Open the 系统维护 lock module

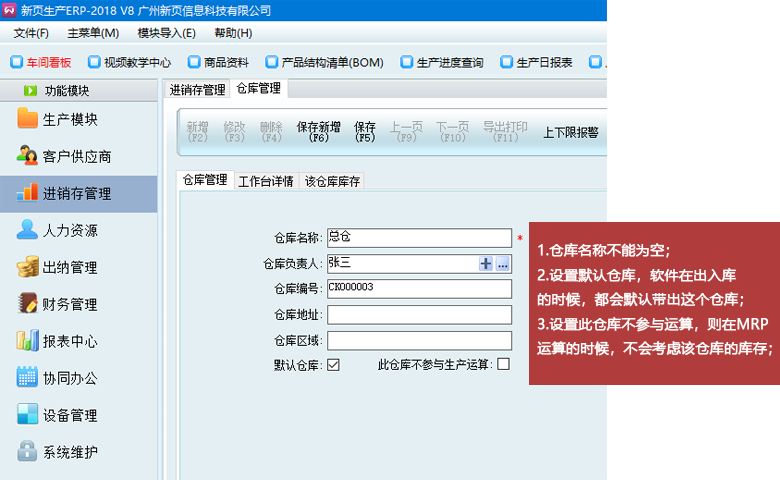(70, 452)
